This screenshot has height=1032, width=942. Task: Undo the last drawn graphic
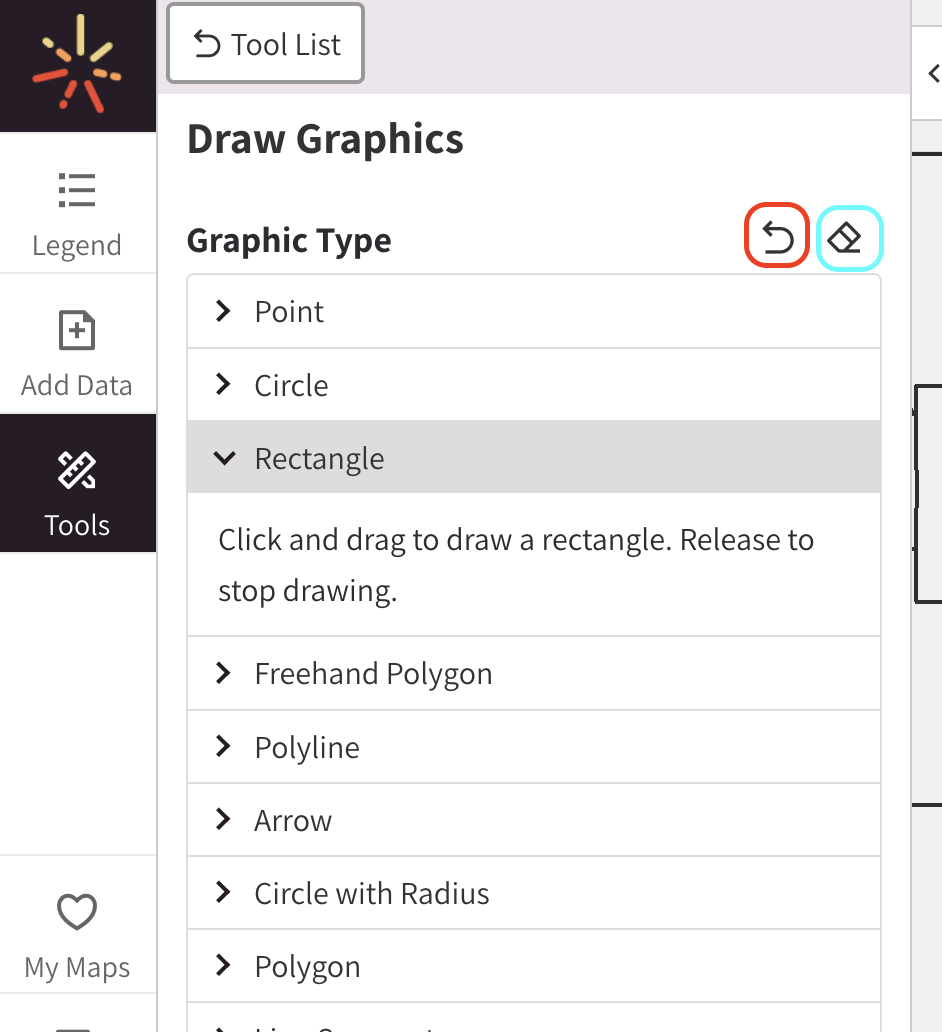click(777, 237)
